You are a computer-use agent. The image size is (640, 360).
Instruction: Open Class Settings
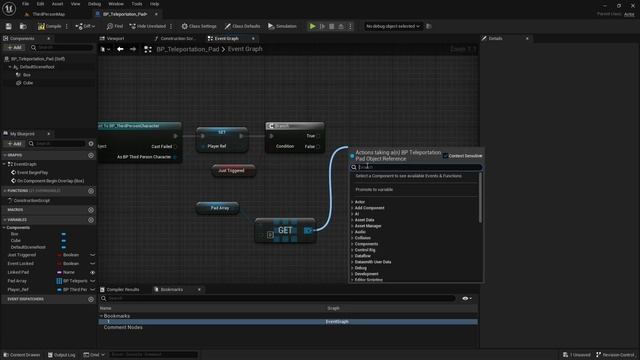click(x=199, y=26)
